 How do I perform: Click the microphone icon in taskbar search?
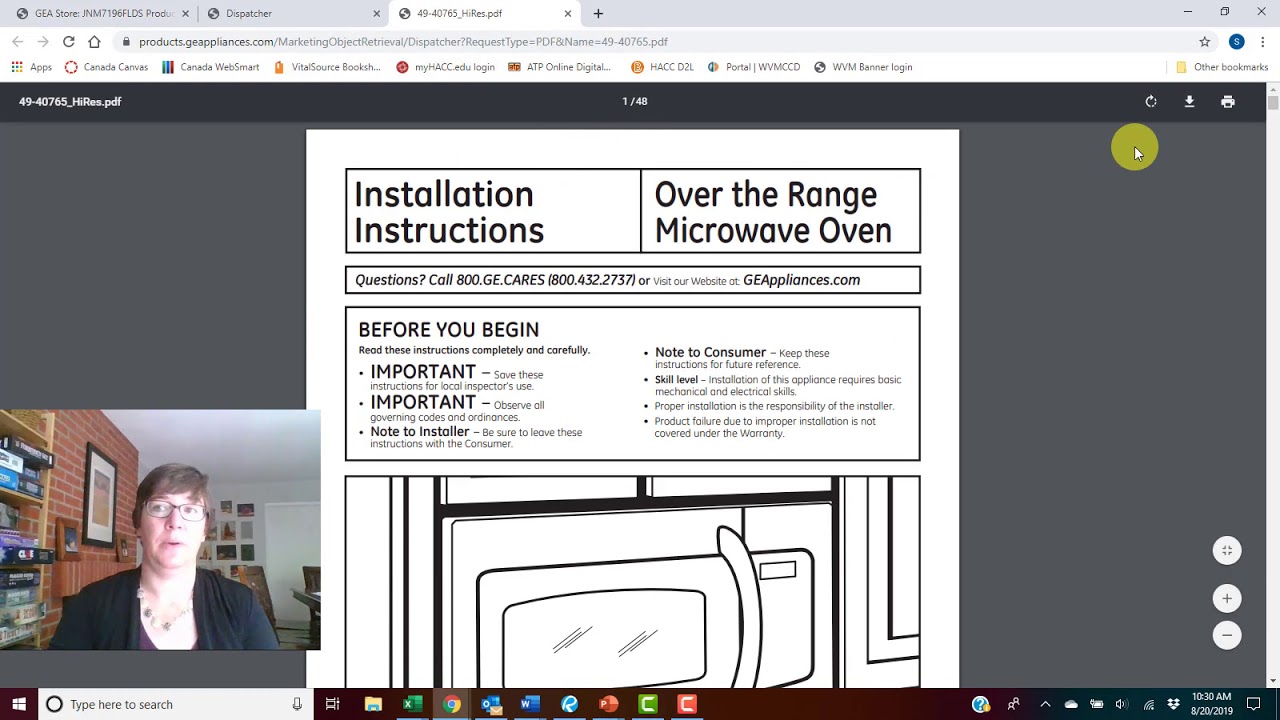click(297, 704)
